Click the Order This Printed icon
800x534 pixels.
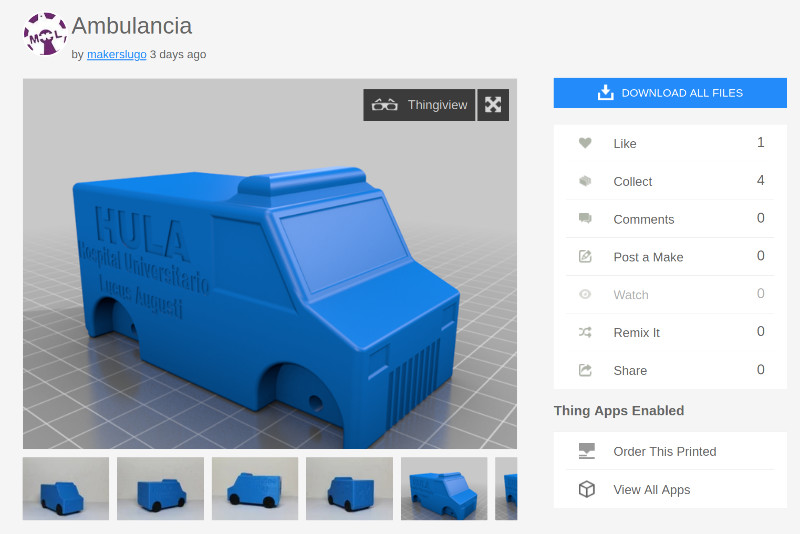[x=587, y=451]
